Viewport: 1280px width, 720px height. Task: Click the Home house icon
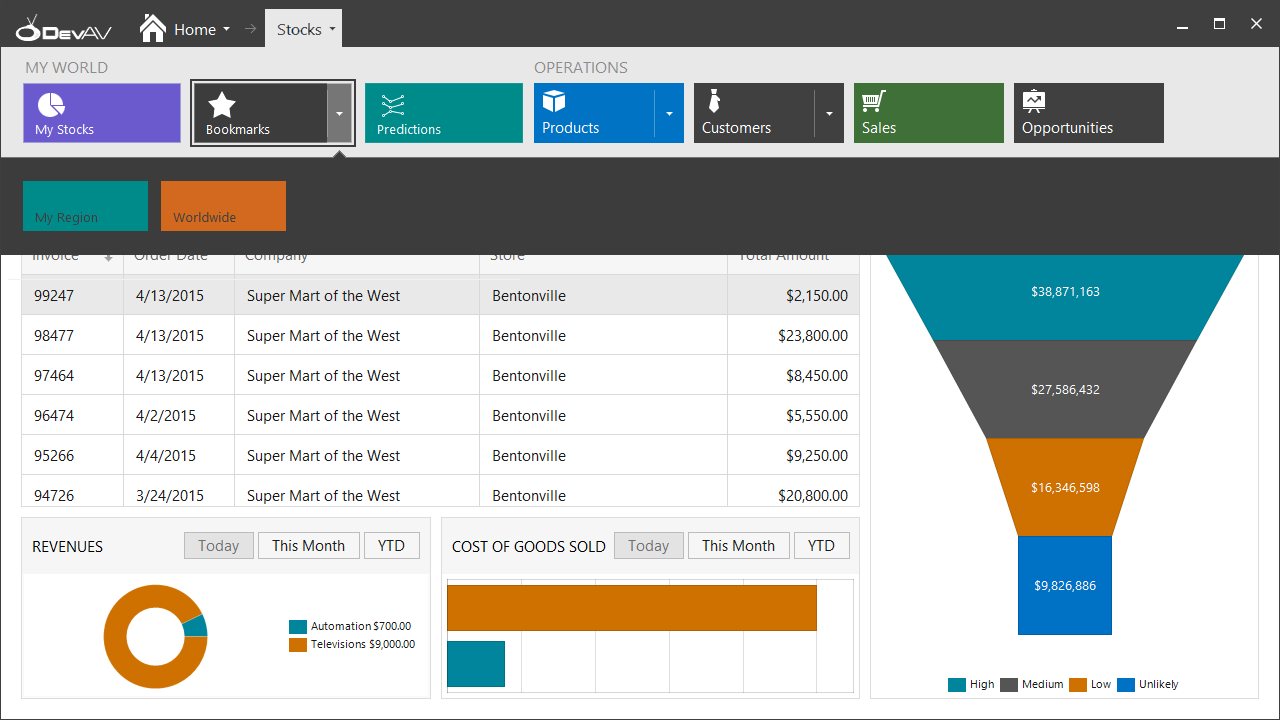[153, 29]
